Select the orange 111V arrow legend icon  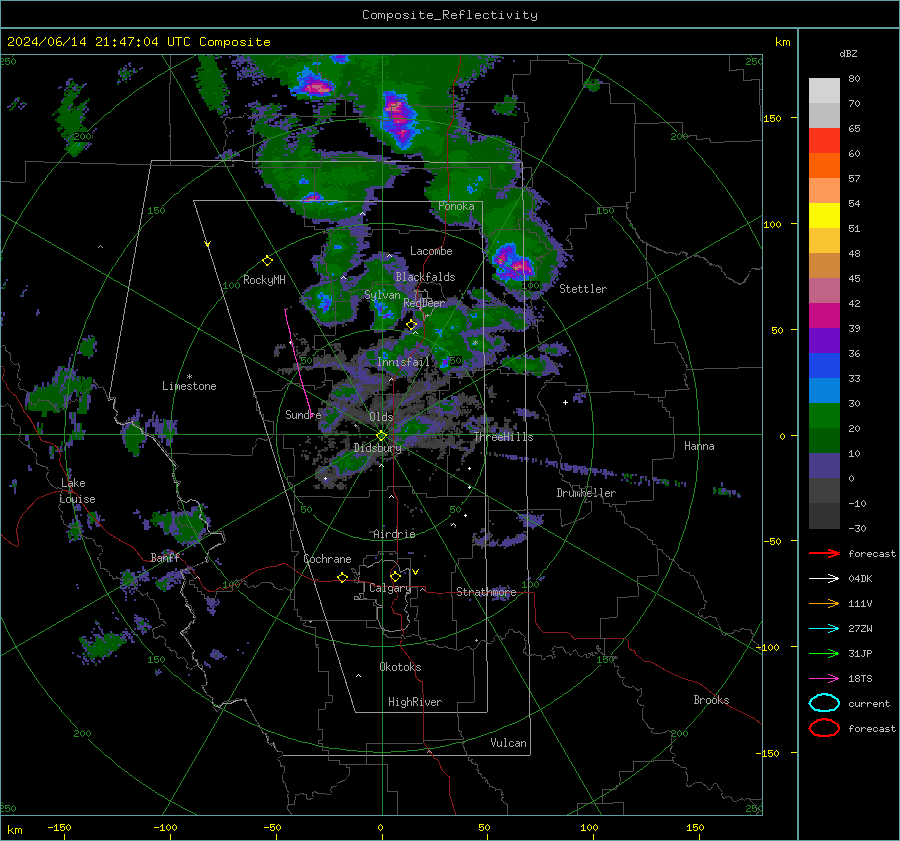tap(824, 603)
